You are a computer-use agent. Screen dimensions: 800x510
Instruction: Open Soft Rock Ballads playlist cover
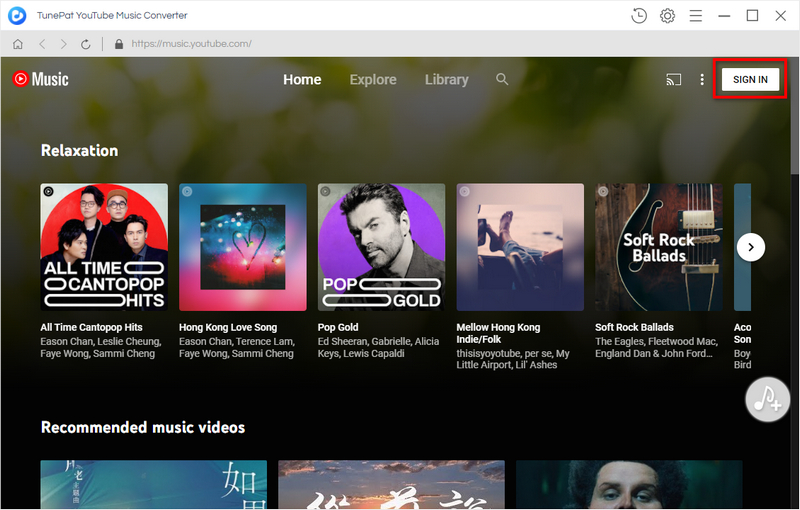click(659, 247)
